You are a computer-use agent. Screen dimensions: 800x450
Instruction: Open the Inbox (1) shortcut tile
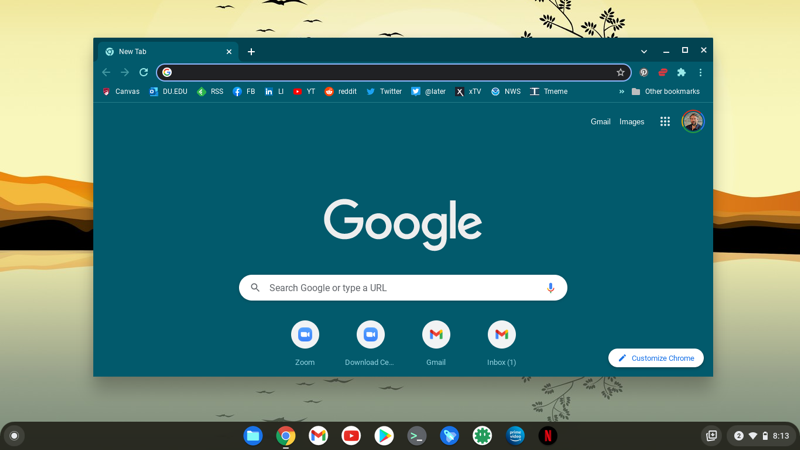tap(502, 343)
